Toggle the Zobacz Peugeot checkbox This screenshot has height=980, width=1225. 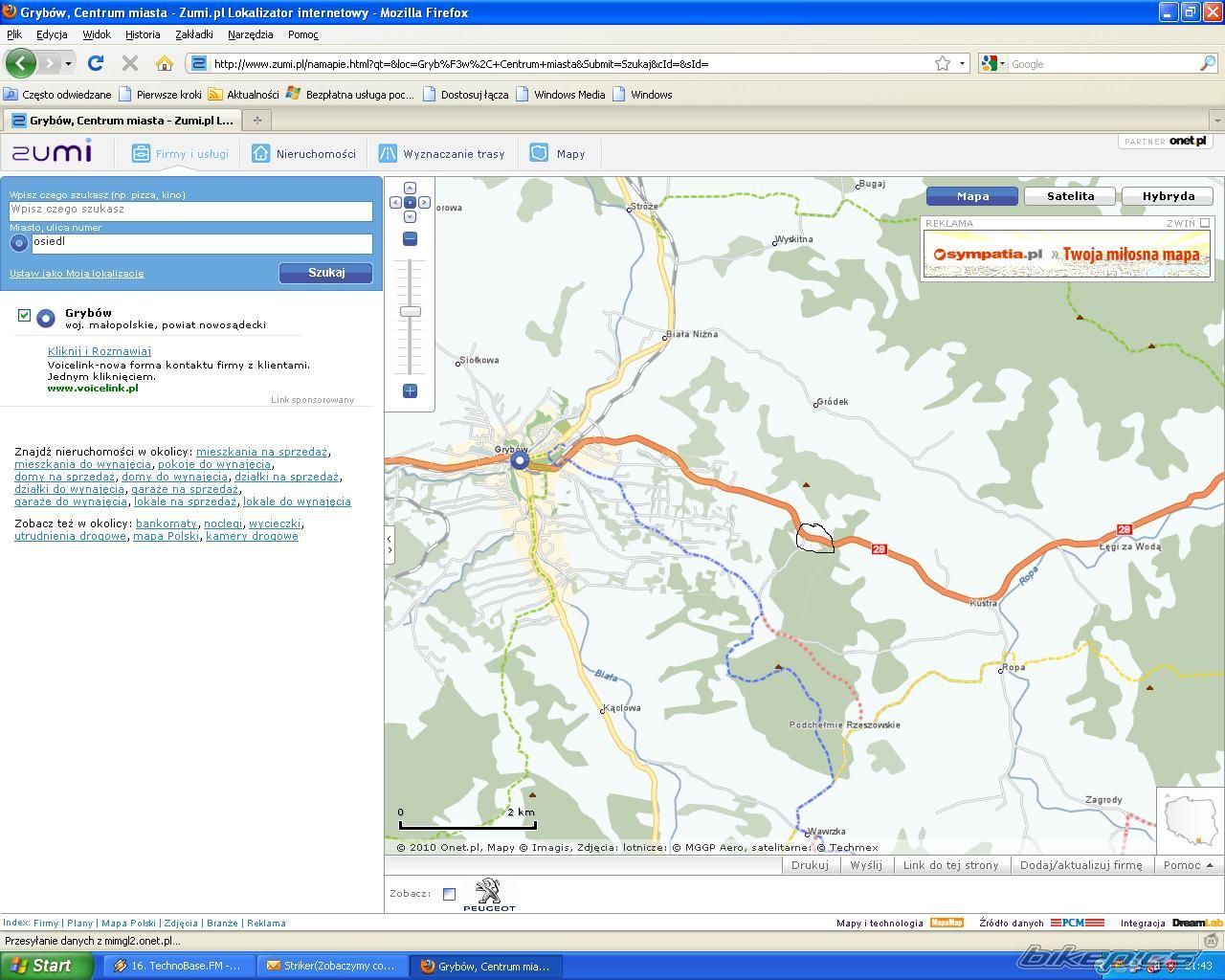click(x=449, y=894)
